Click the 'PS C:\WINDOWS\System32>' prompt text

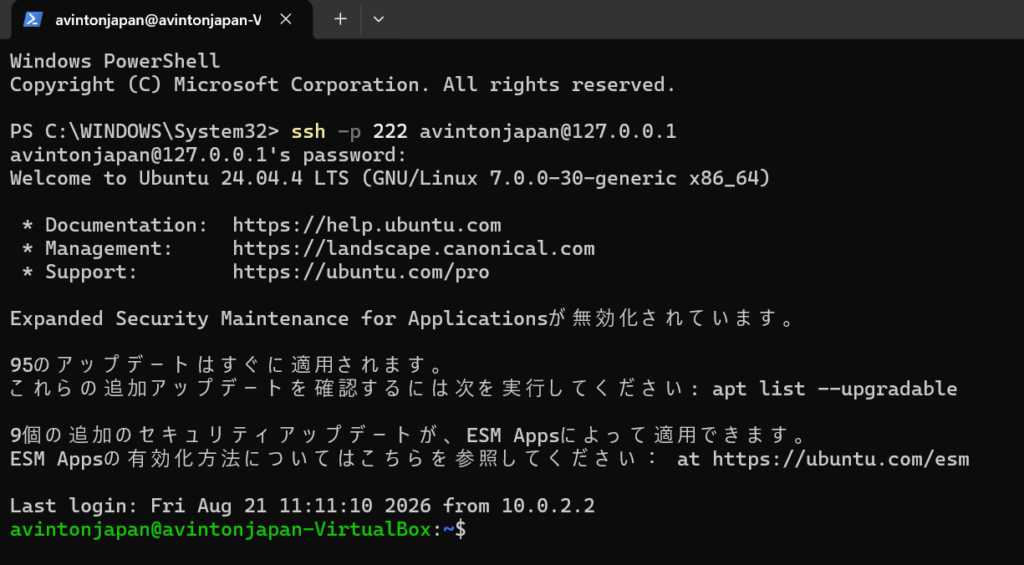(x=144, y=132)
